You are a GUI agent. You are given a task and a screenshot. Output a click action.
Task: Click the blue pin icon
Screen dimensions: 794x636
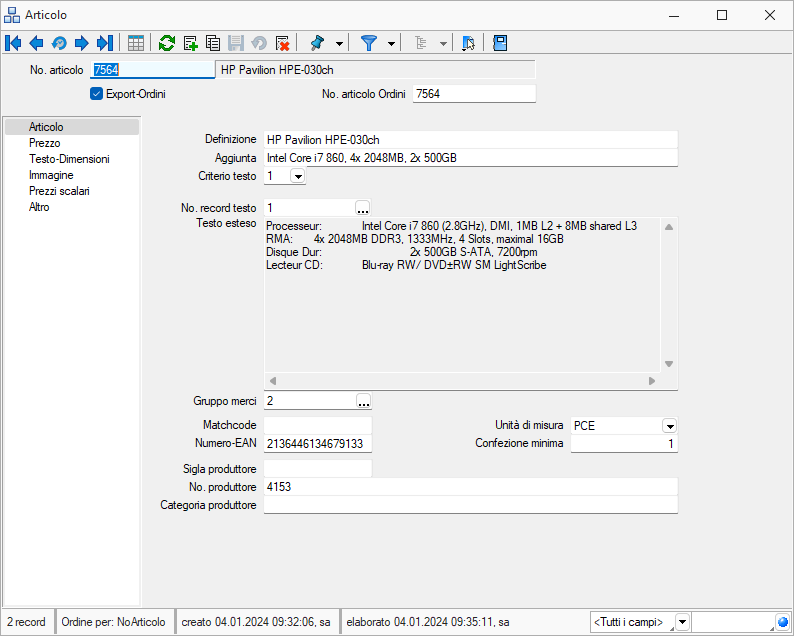click(317, 43)
